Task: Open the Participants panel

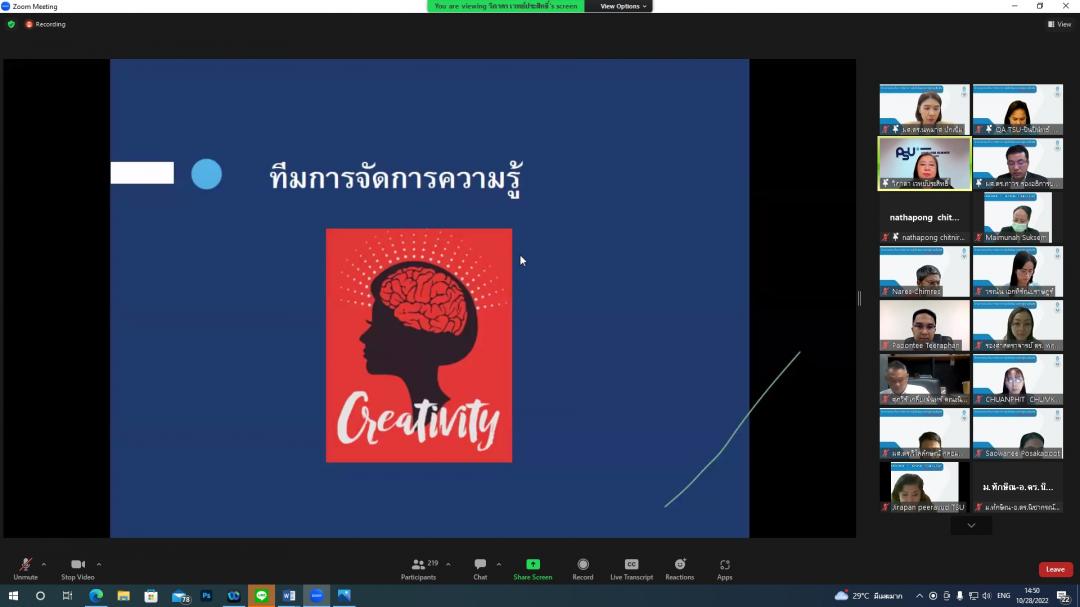Action: (x=419, y=567)
